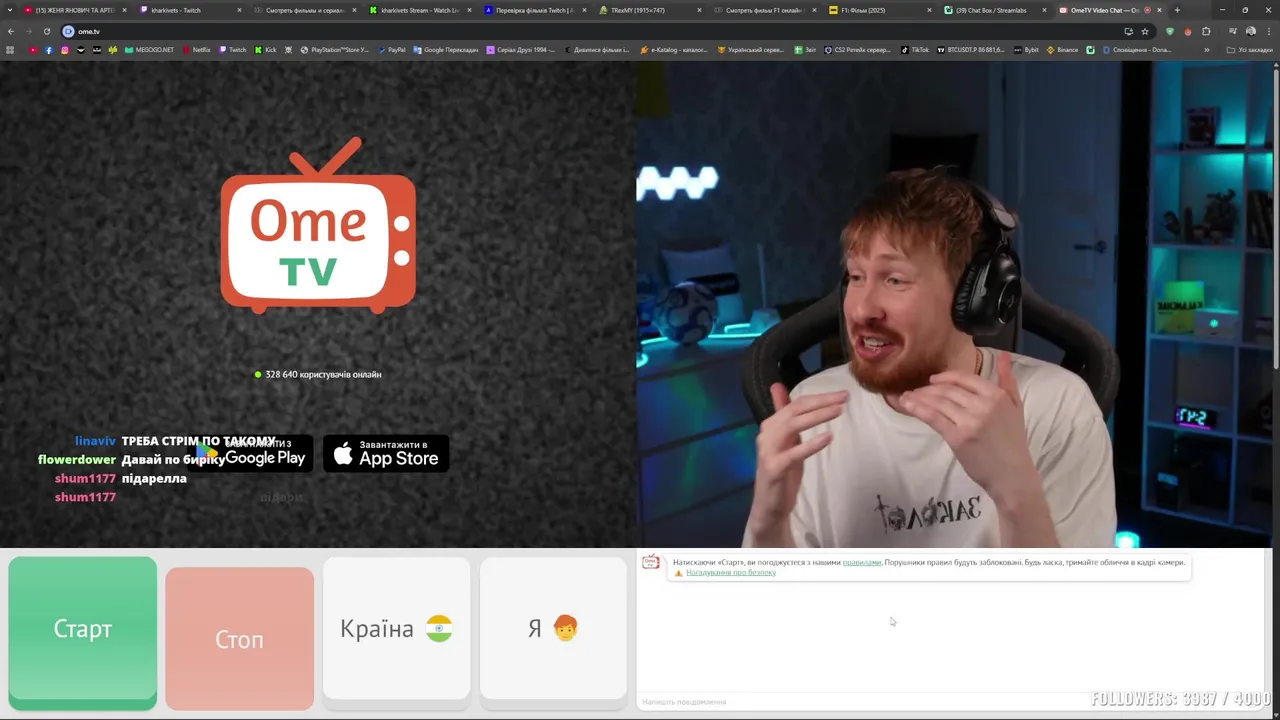Open the Я gender selector

pyautogui.click(x=553, y=628)
